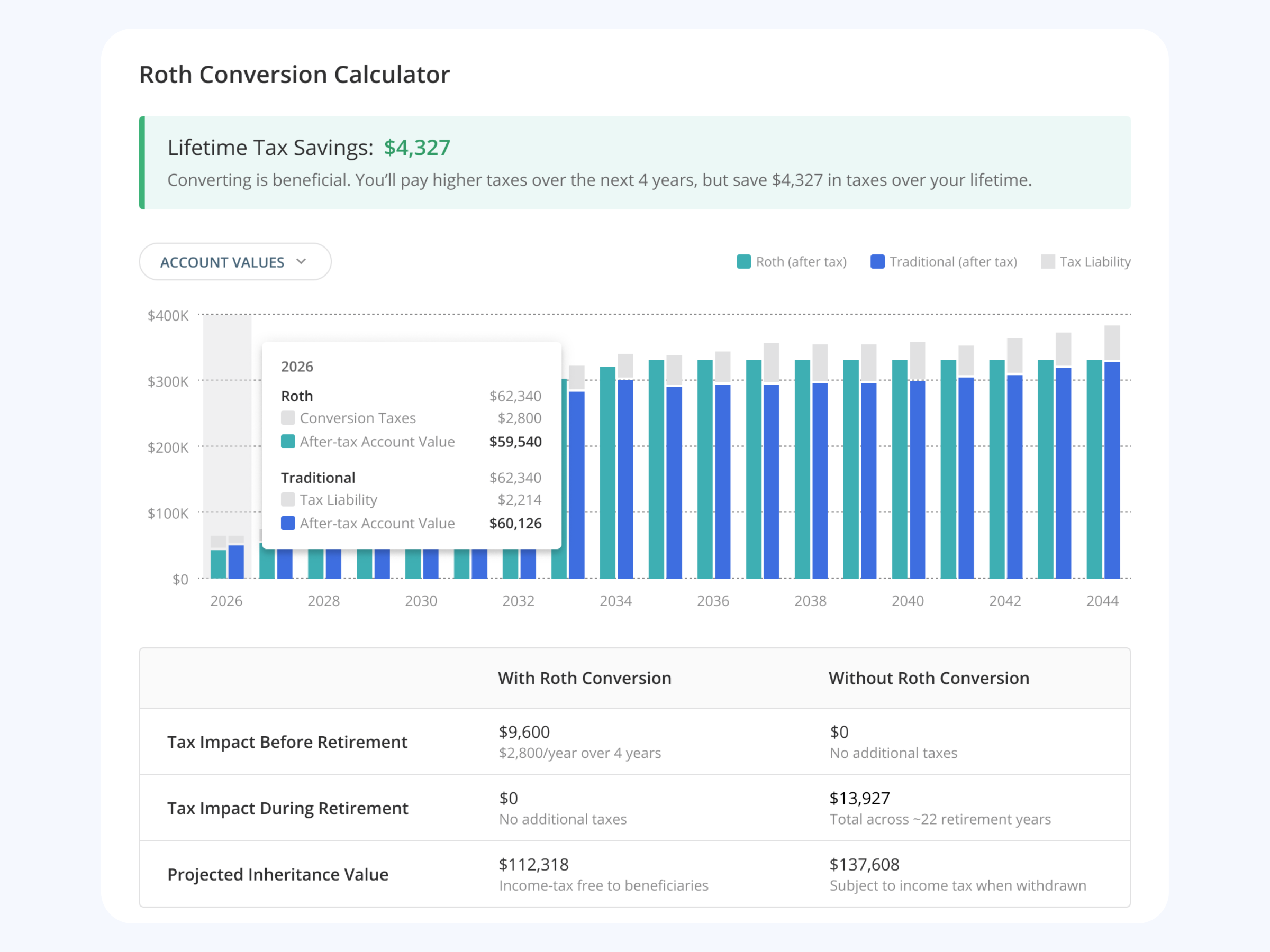
Task: Click the With Roth Conversion column header
Action: (585, 678)
